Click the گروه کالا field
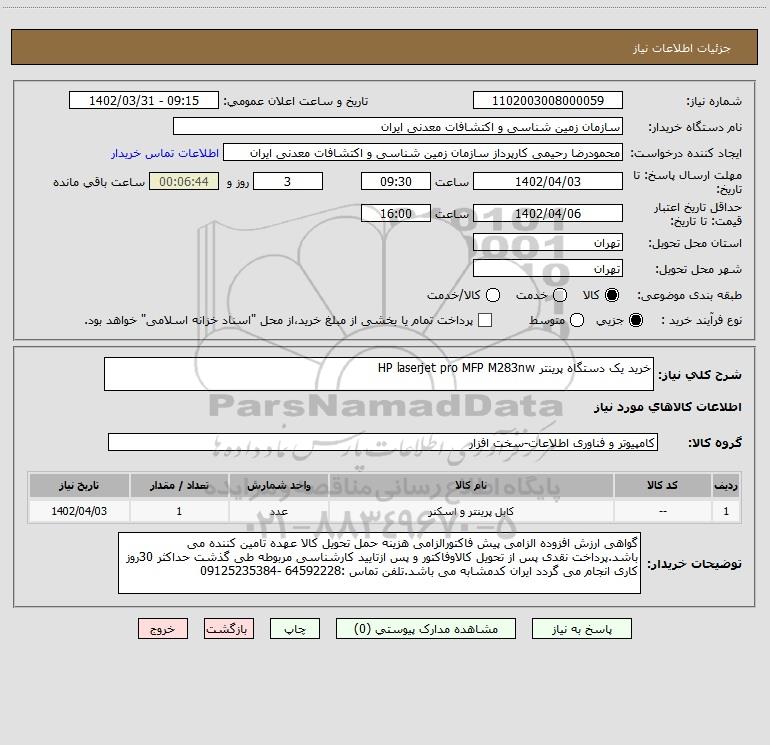The width and height of the screenshot is (770, 745). pos(383,442)
